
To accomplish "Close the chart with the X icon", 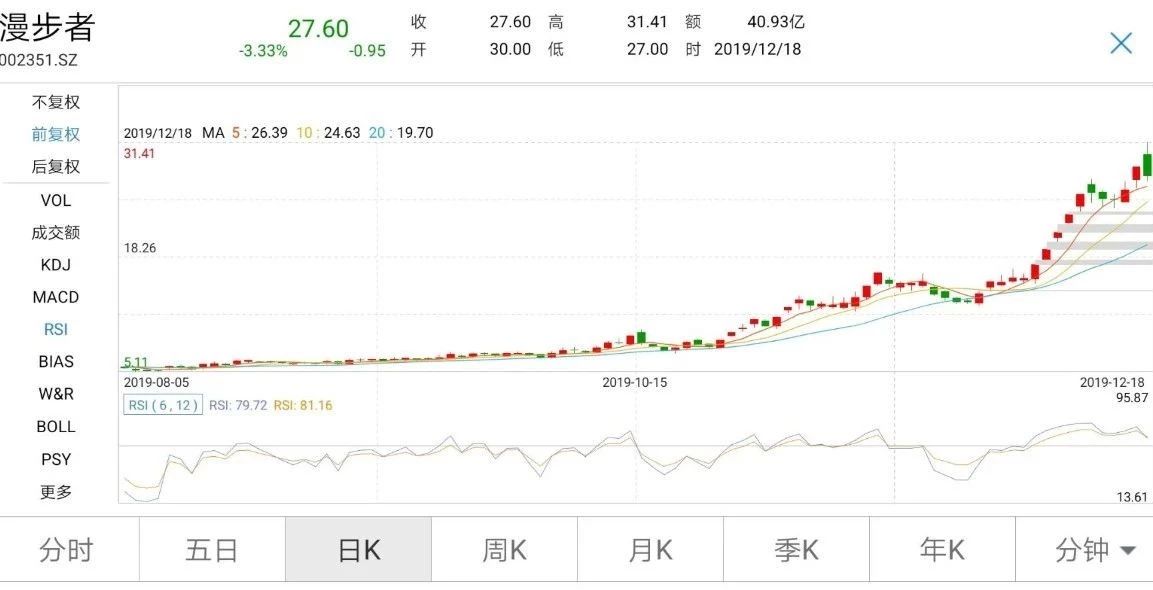I will point(1121,43).
